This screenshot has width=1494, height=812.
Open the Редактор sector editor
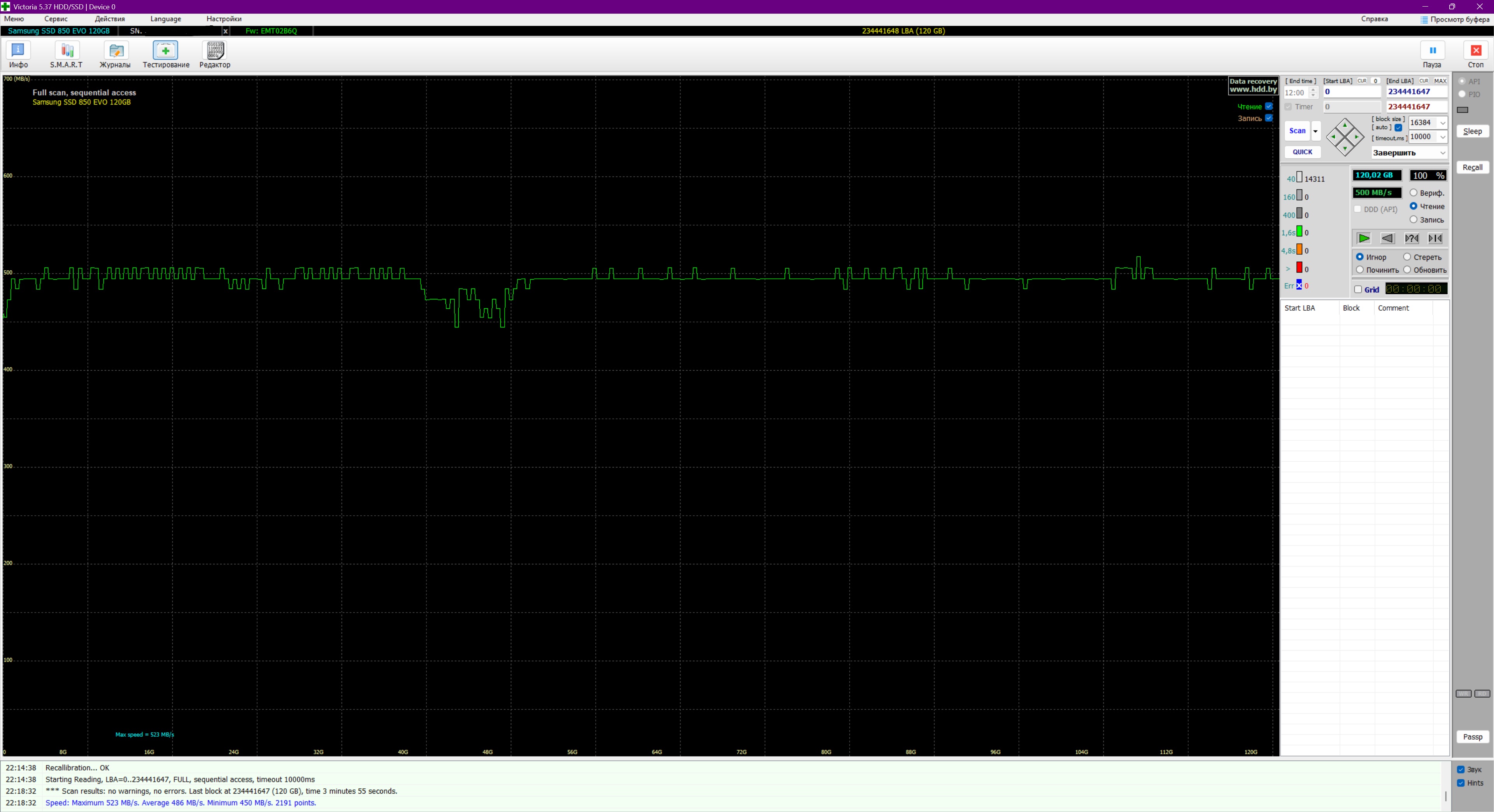pyautogui.click(x=215, y=54)
